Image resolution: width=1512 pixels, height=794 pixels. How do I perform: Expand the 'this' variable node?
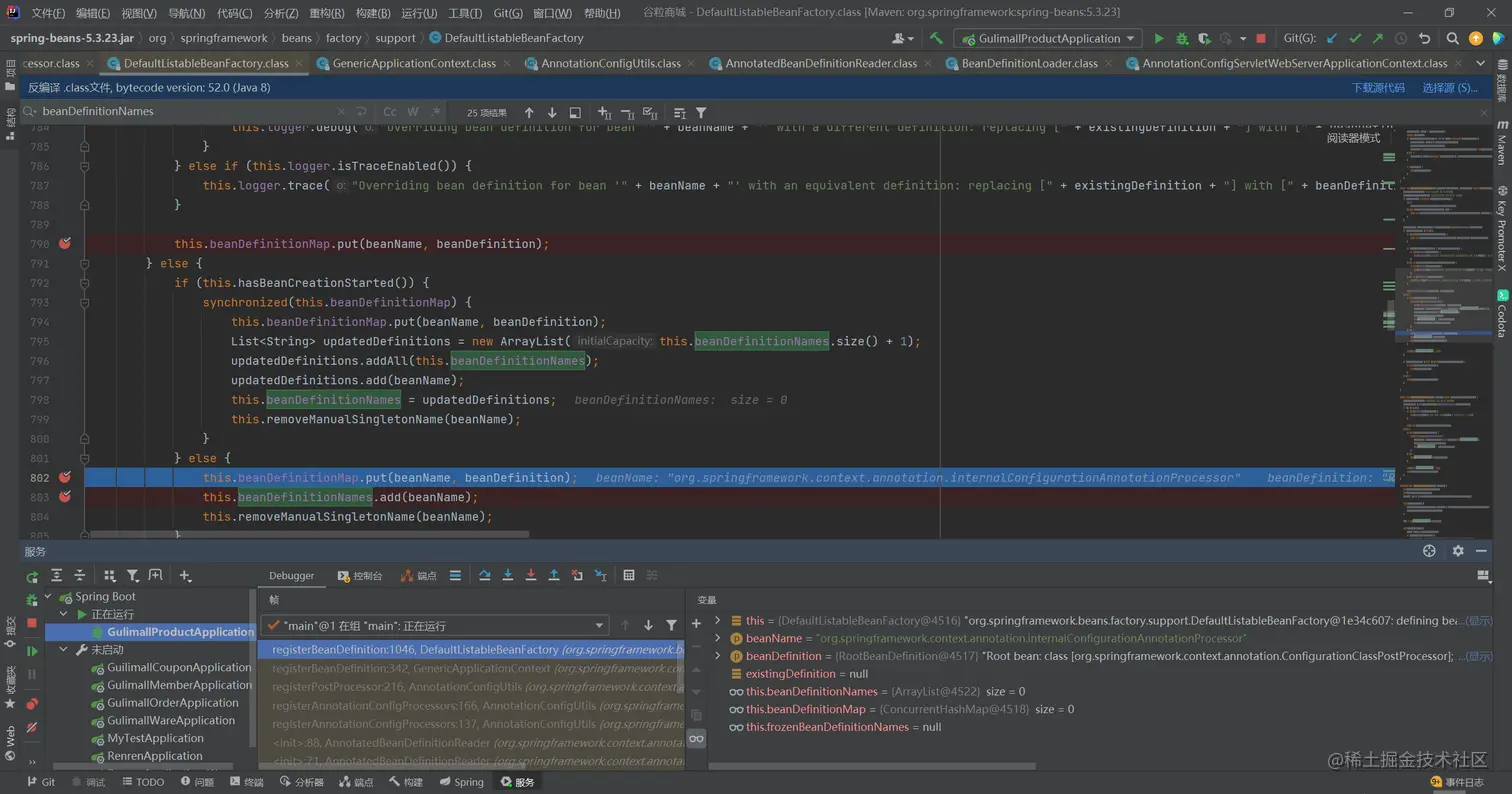point(717,621)
